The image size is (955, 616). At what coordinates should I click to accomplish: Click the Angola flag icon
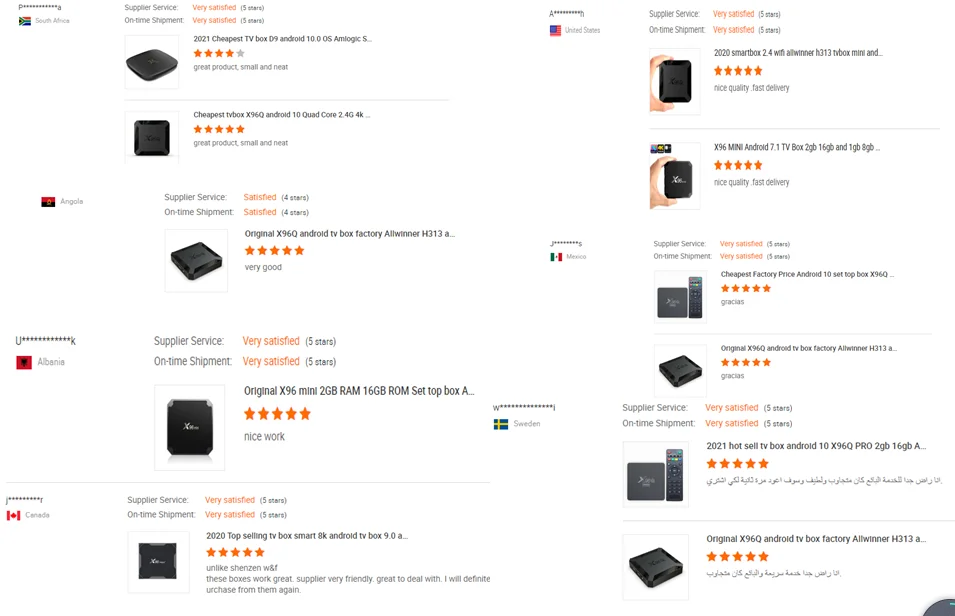click(48, 202)
